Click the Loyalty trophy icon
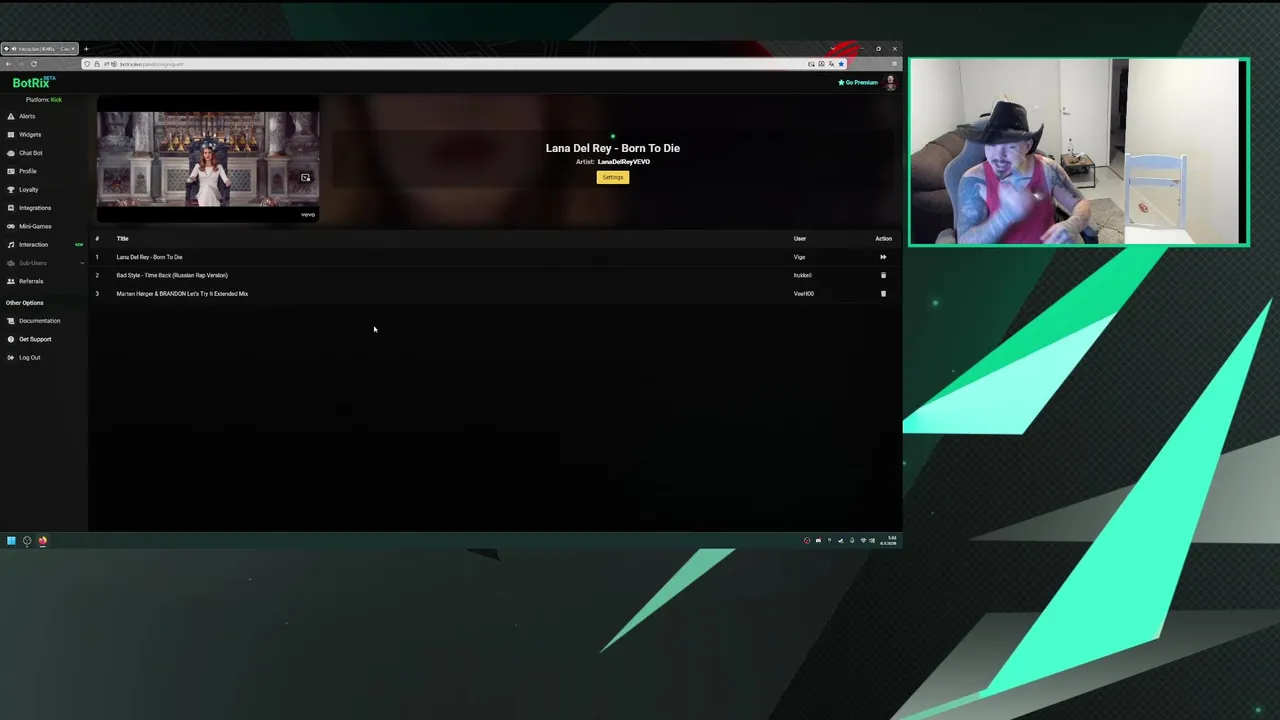Viewport: 1280px width, 720px height. pyautogui.click(x=11, y=190)
